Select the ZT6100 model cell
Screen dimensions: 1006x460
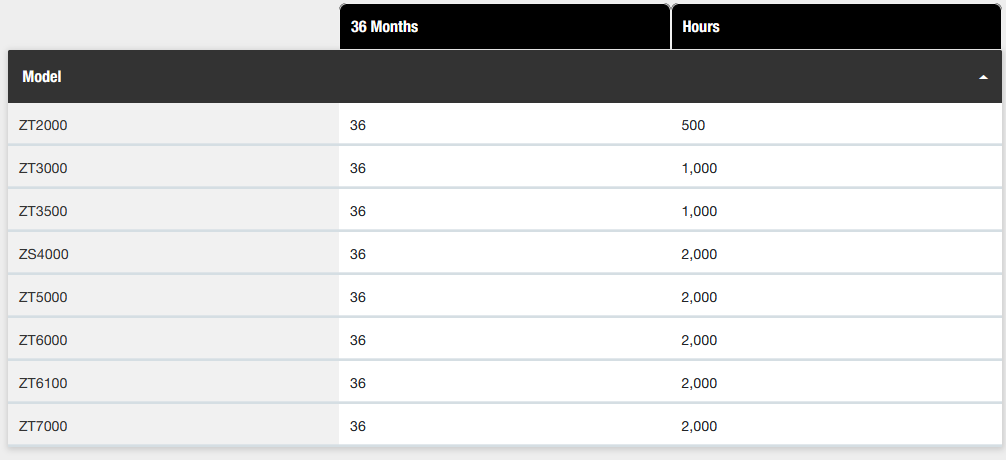coord(174,383)
